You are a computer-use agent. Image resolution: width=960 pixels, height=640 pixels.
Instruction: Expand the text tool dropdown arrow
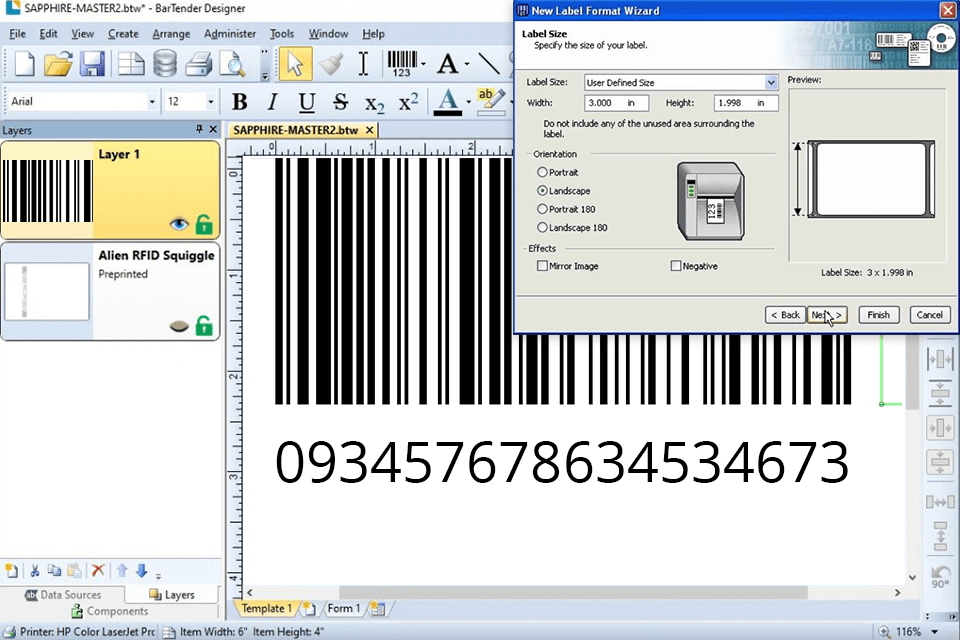[x=467, y=64]
